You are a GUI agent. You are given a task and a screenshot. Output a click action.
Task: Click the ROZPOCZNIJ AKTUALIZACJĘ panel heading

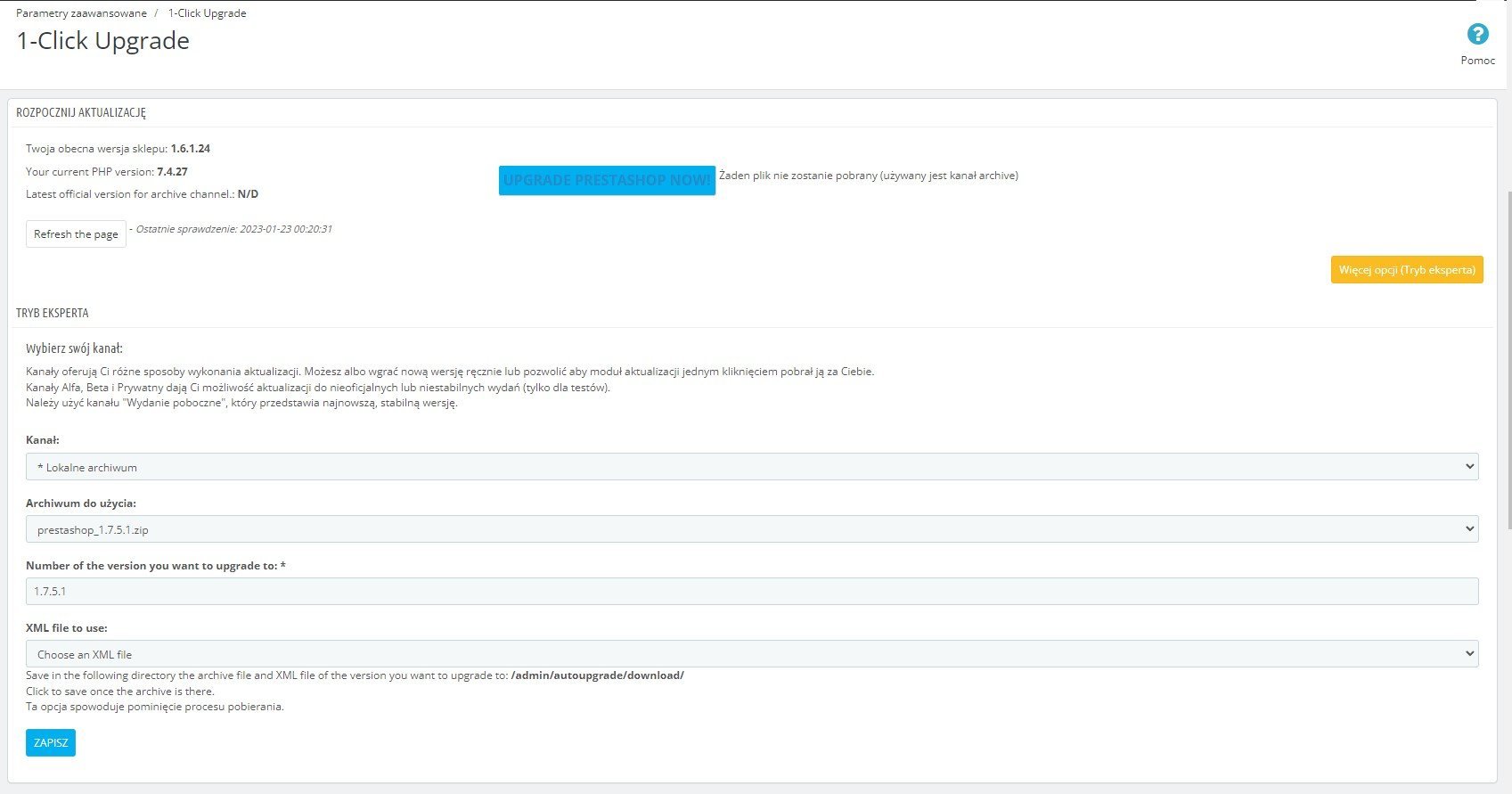[x=81, y=113]
